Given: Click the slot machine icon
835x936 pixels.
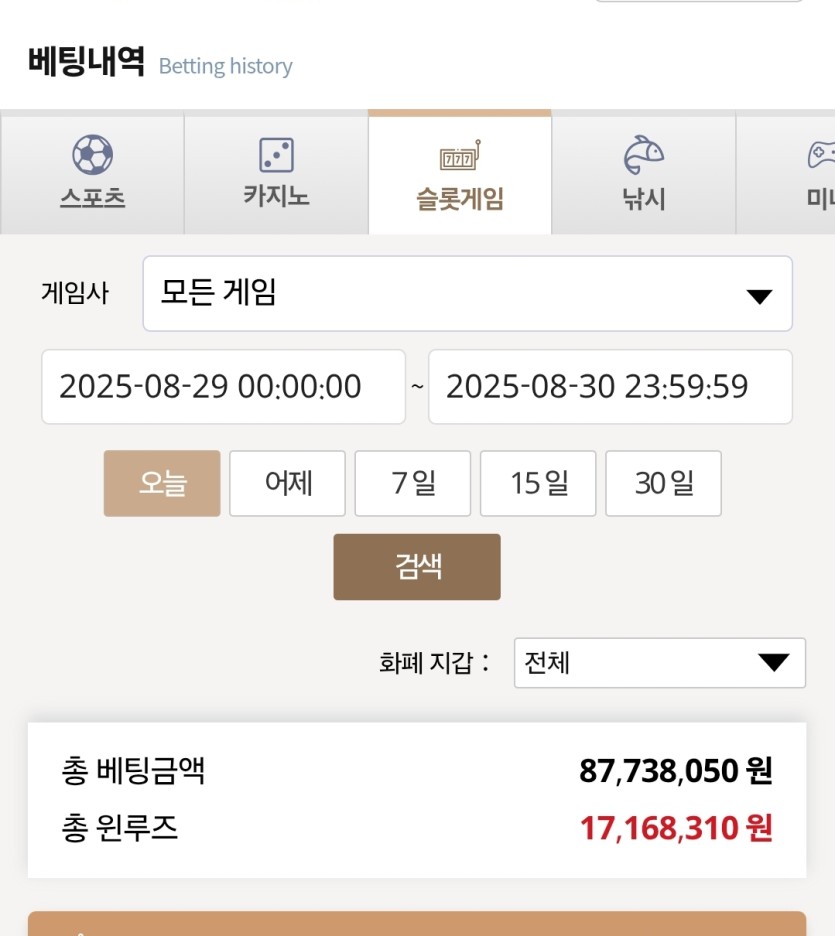Looking at the screenshot, I should click(460, 155).
